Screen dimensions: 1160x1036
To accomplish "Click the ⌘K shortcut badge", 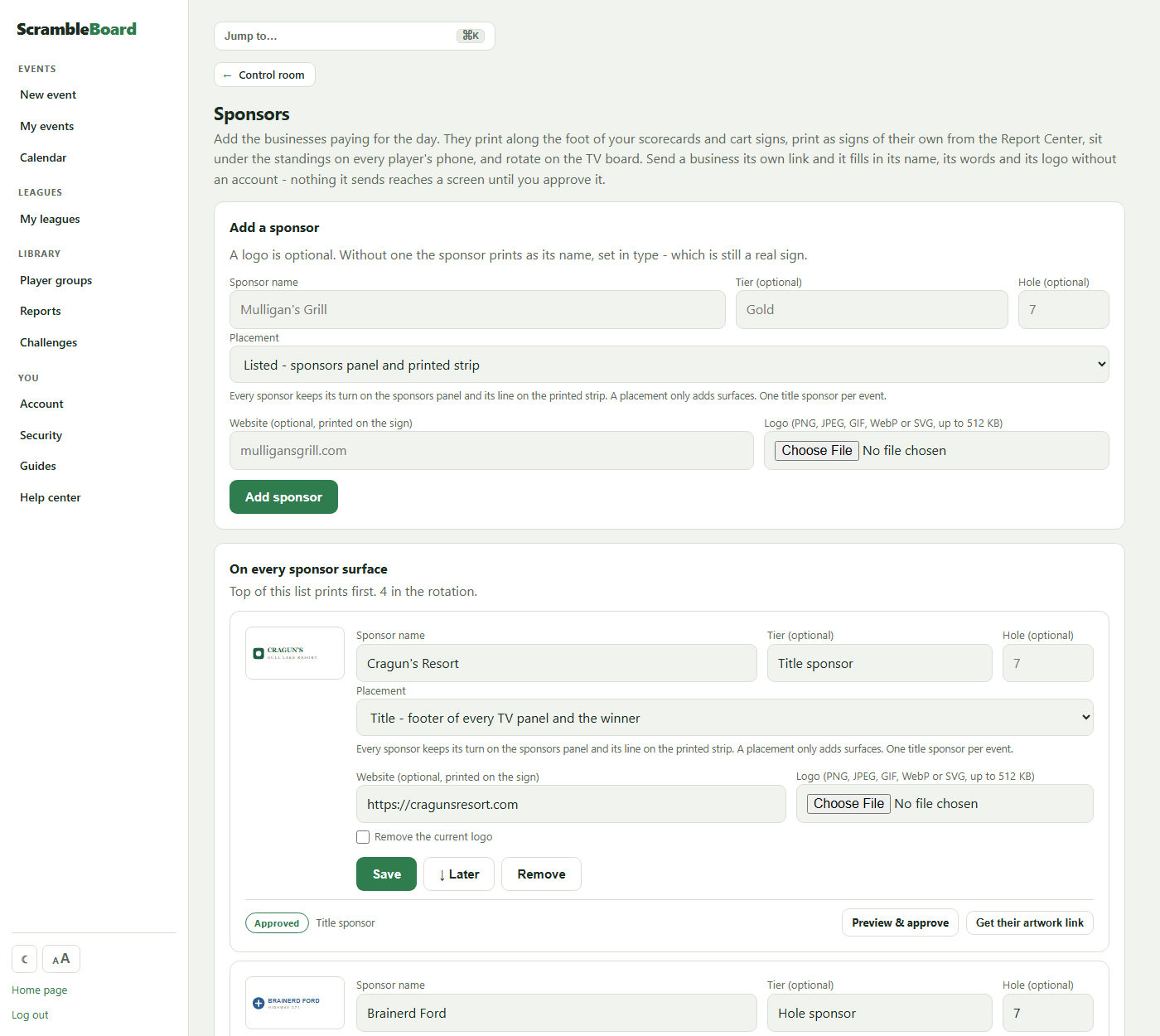I will point(471,36).
